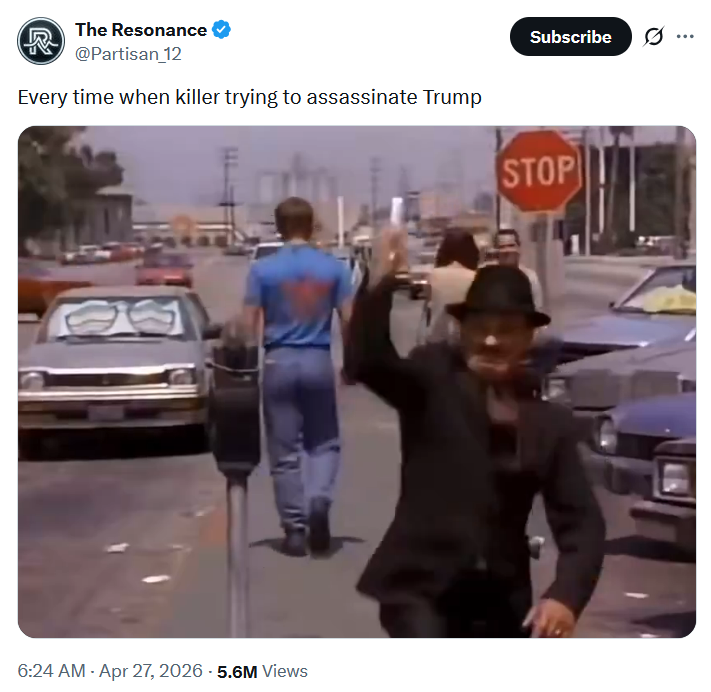Viewport: 711px width, 692px height.
Task: Click the 5.6M view count
Action: pyautogui.click(x=237, y=672)
